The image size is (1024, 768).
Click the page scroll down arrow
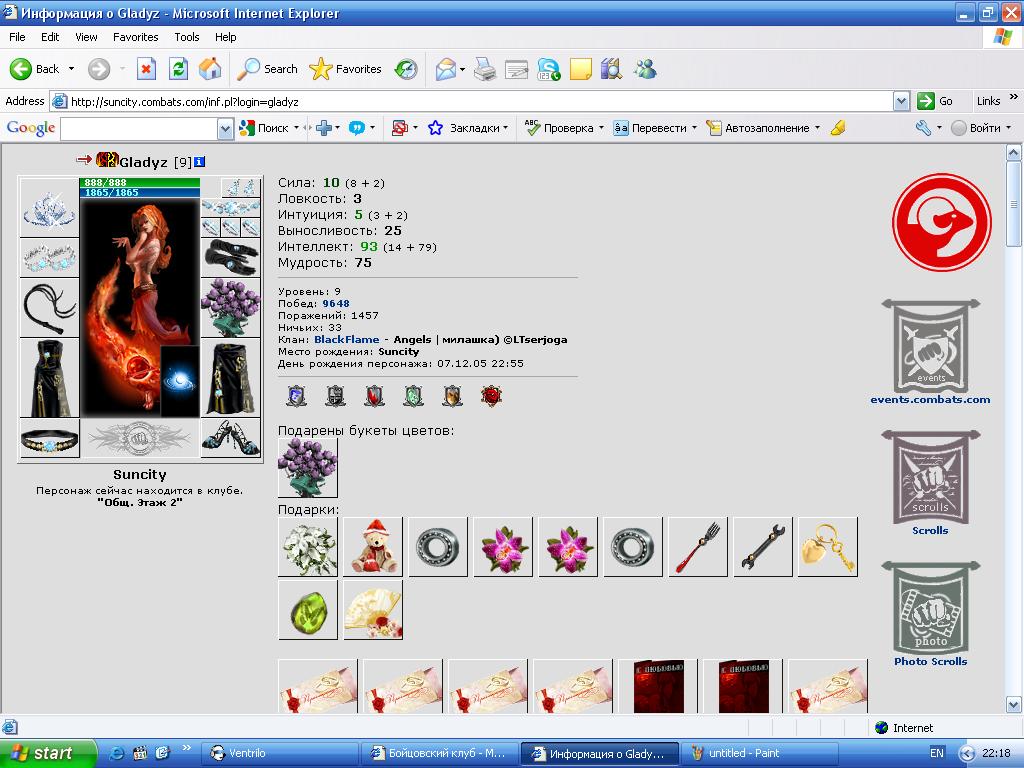(1014, 705)
